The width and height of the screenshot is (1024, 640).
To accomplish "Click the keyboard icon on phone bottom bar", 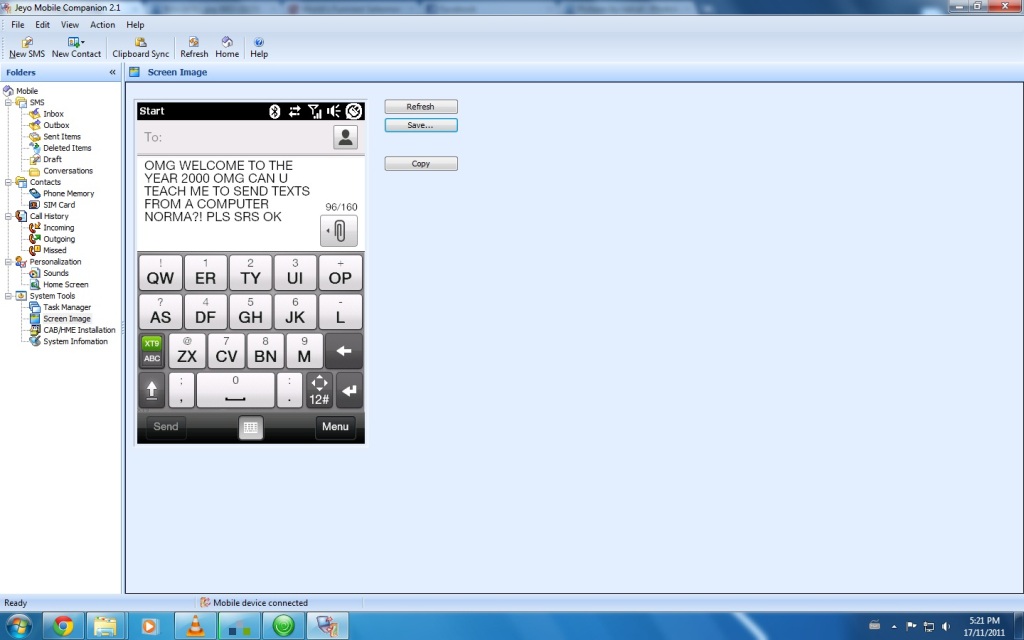I will tap(251, 427).
